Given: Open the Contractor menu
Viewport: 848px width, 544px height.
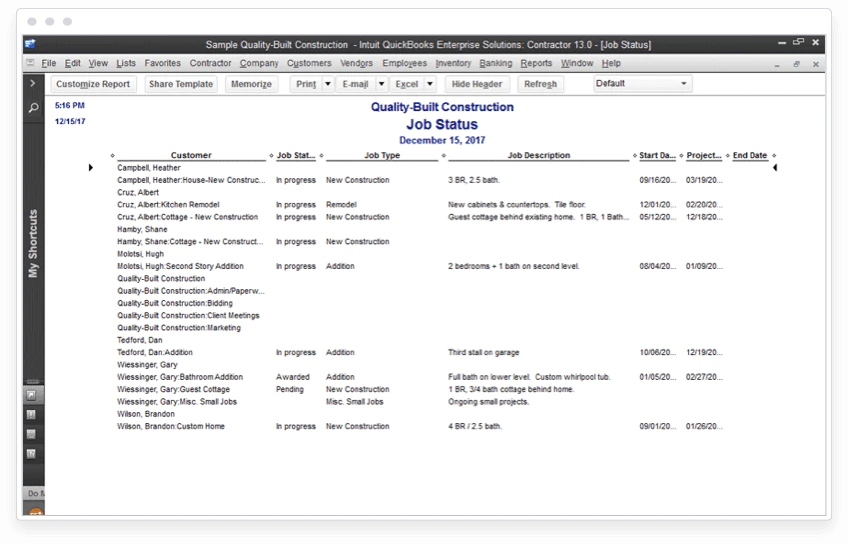Looking at the screenshot, I should [x=210, y=63].
